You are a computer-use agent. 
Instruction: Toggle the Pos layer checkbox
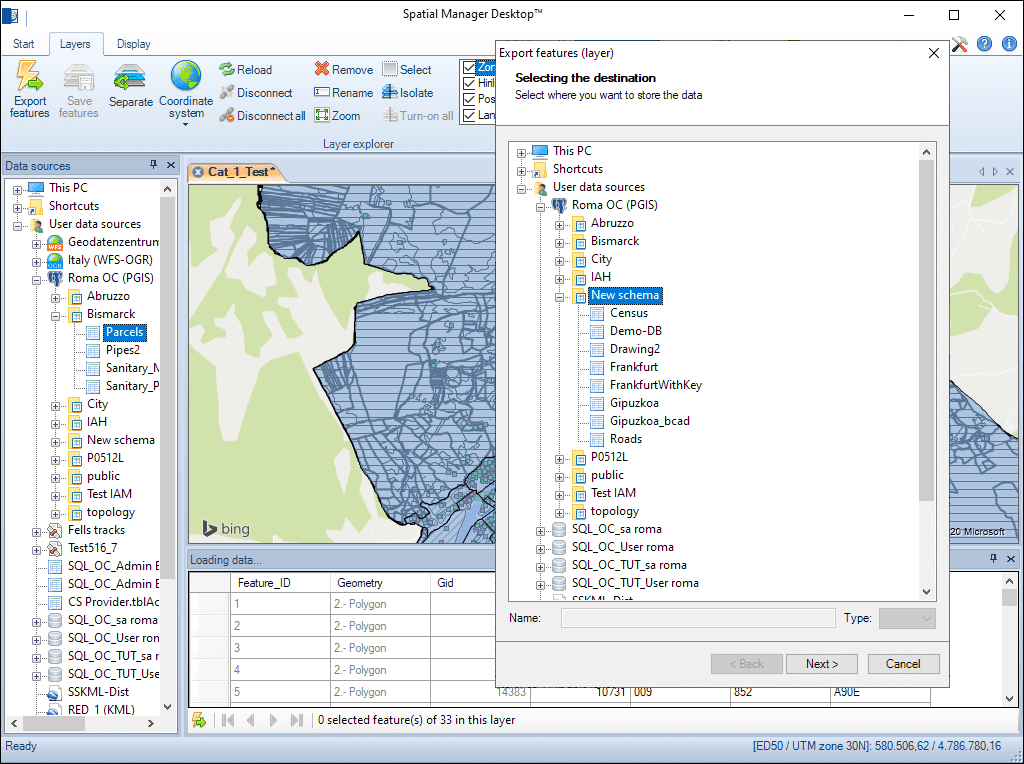tap(469, 99)
